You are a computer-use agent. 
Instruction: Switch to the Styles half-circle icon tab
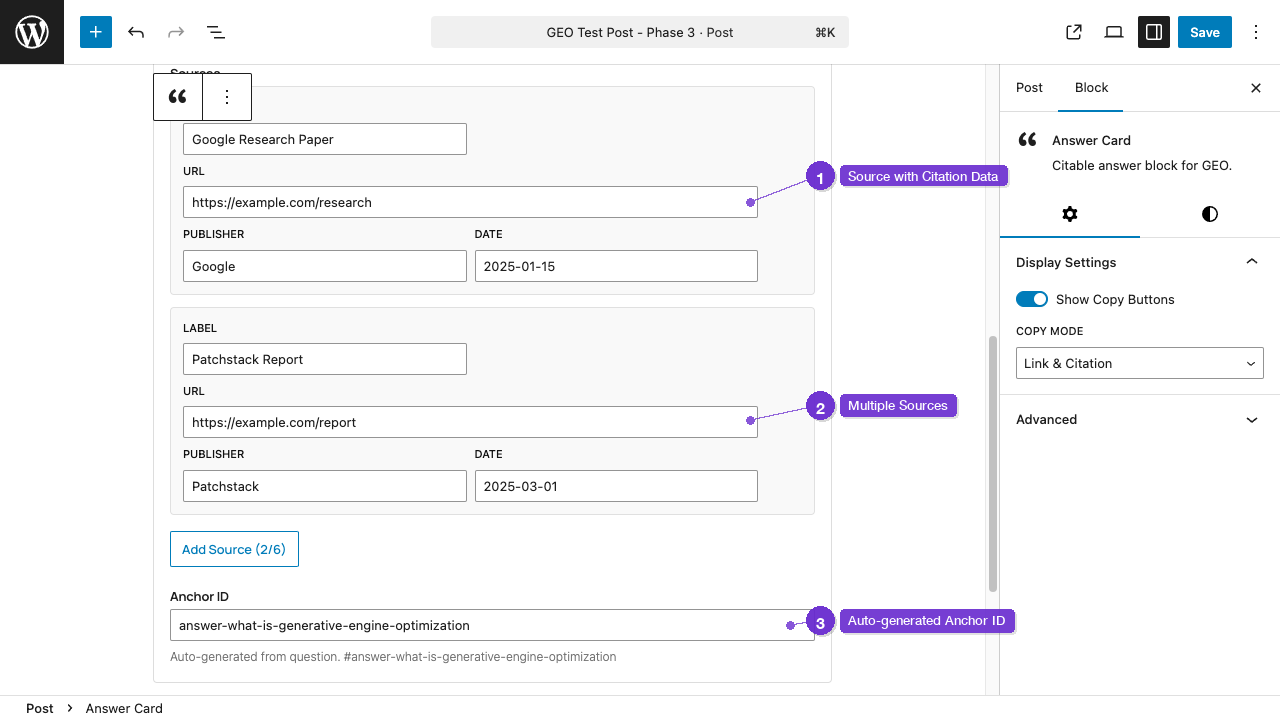tap(1209, 214)
